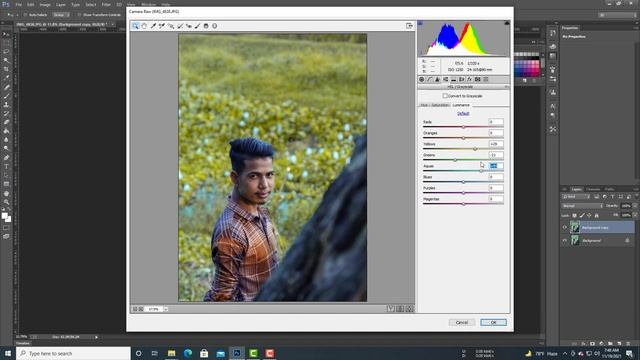The image size is (640, 360).
Task: Toggle lock transparent pixels in Layers
Action: point(574,215)
